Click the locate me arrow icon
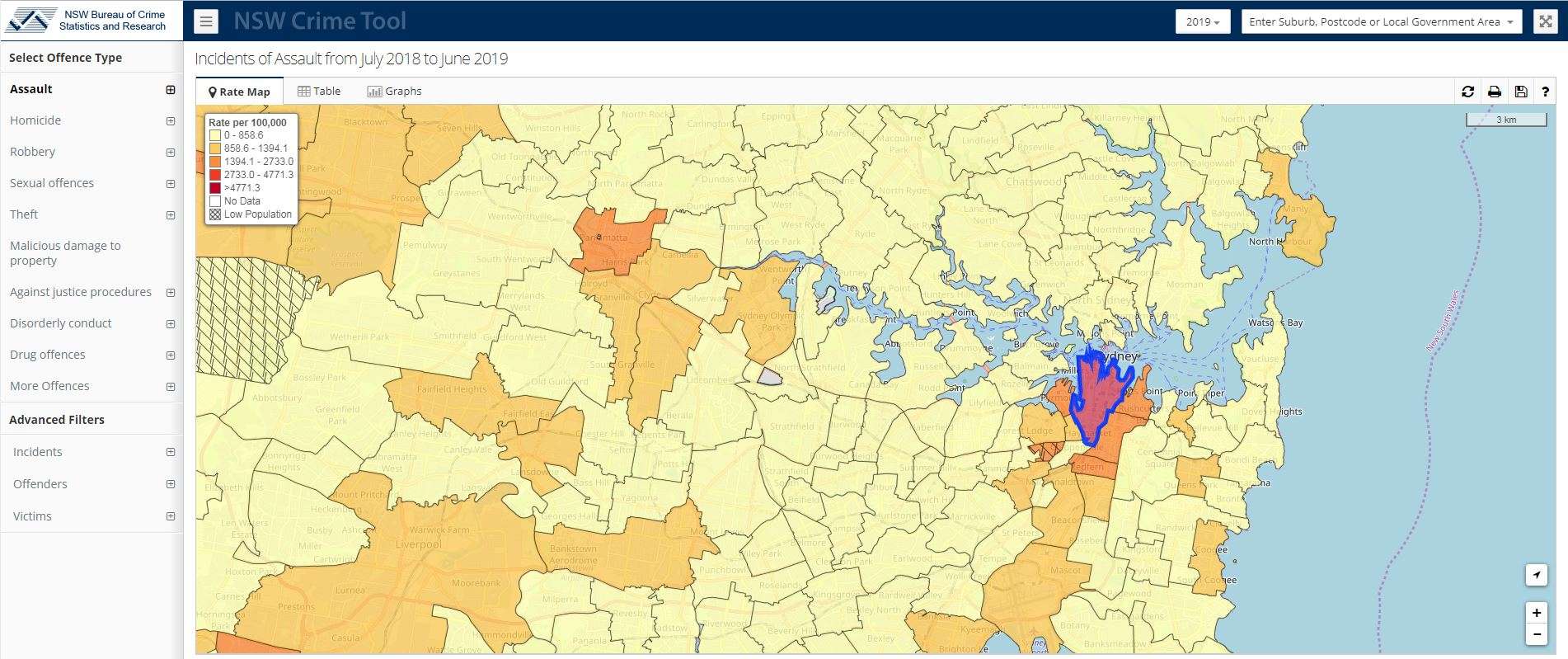1568x659 pixels. (x=1536, y=575)
